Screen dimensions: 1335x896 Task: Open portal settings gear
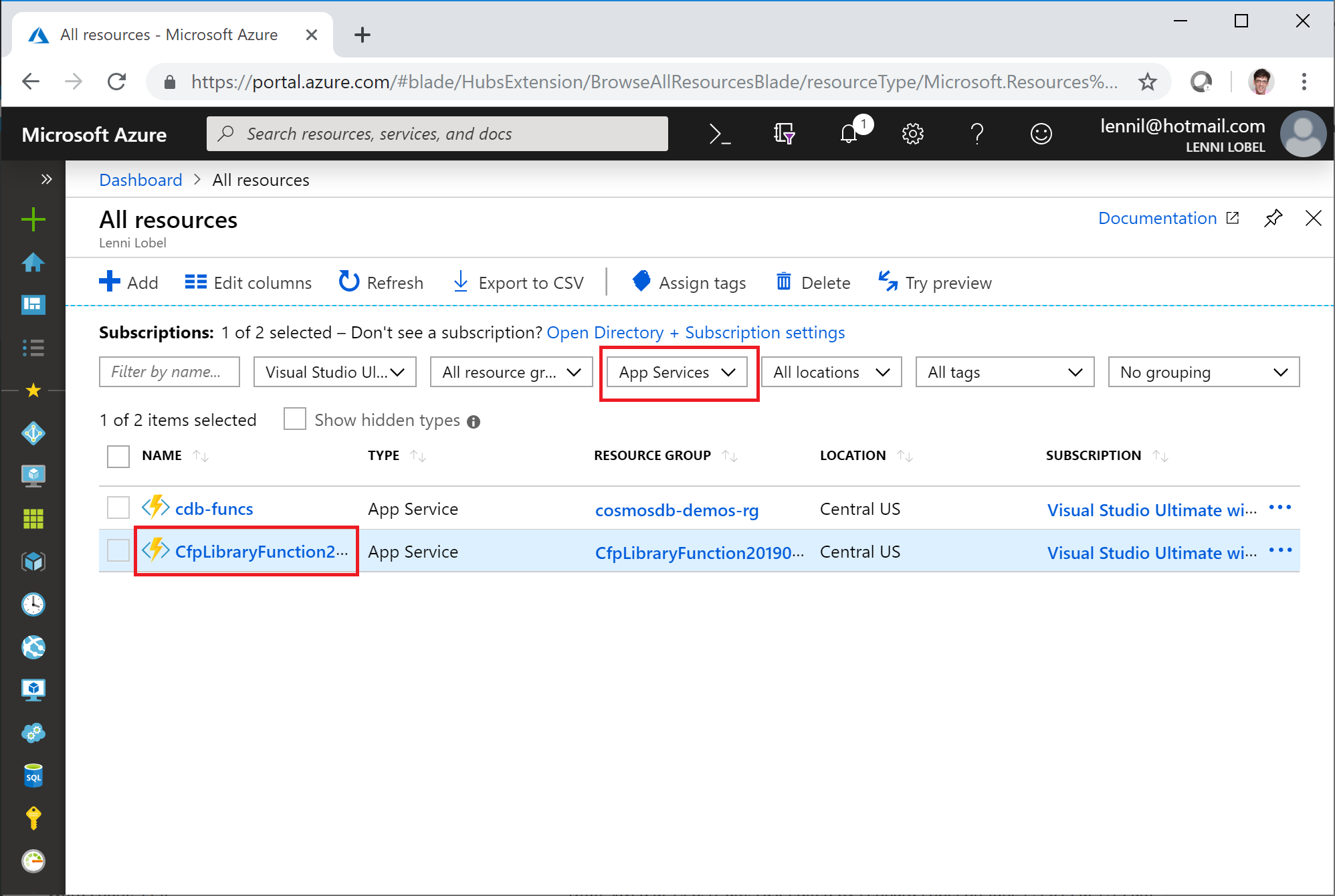(913, 134)
